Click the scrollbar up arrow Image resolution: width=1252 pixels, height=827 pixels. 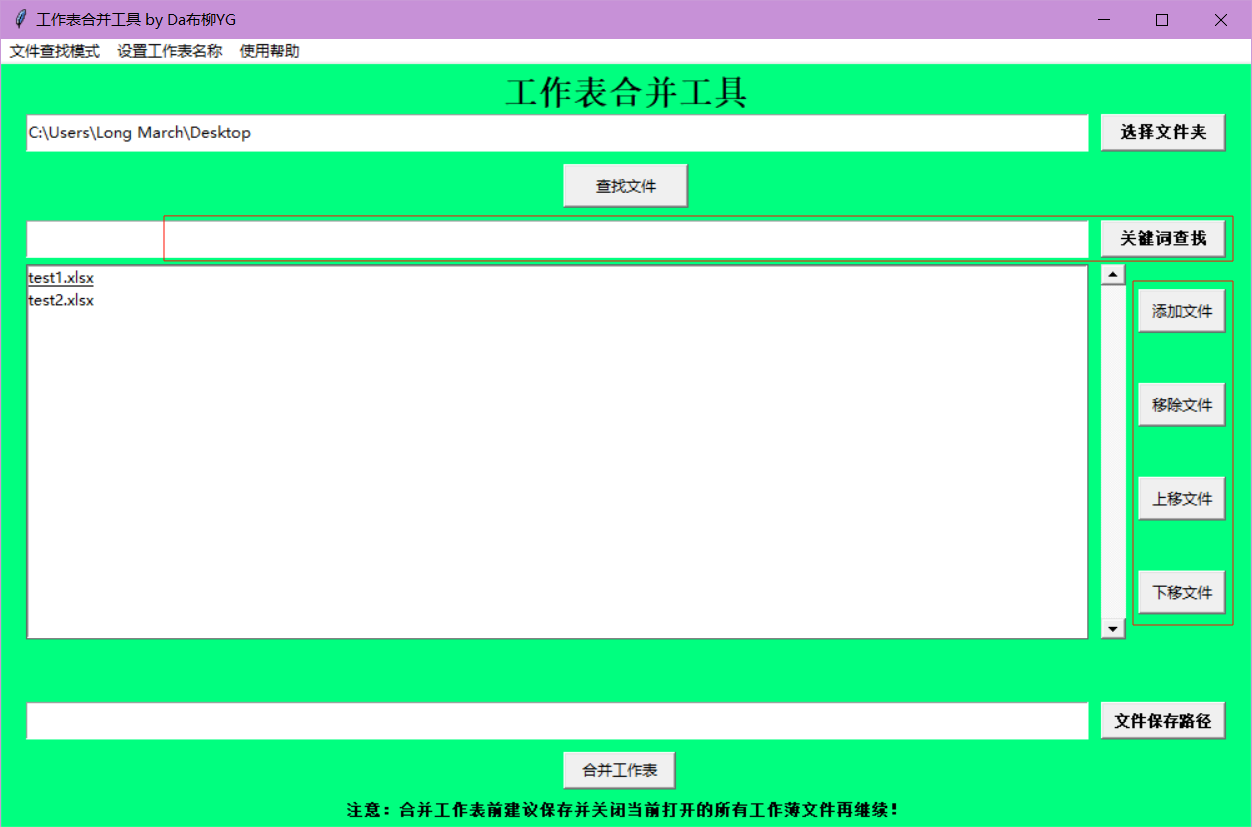1113,275
